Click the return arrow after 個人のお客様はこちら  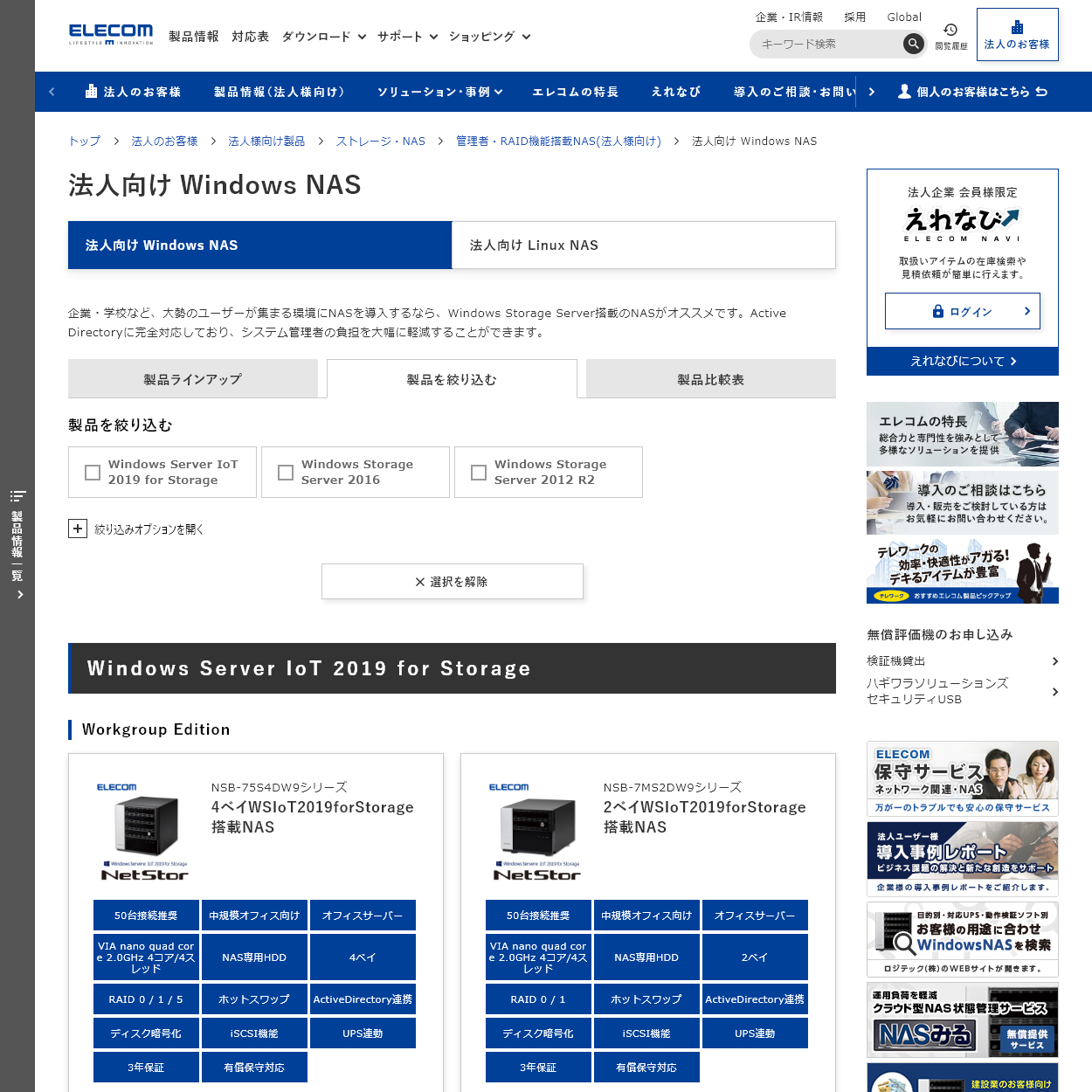point(1041,92)
